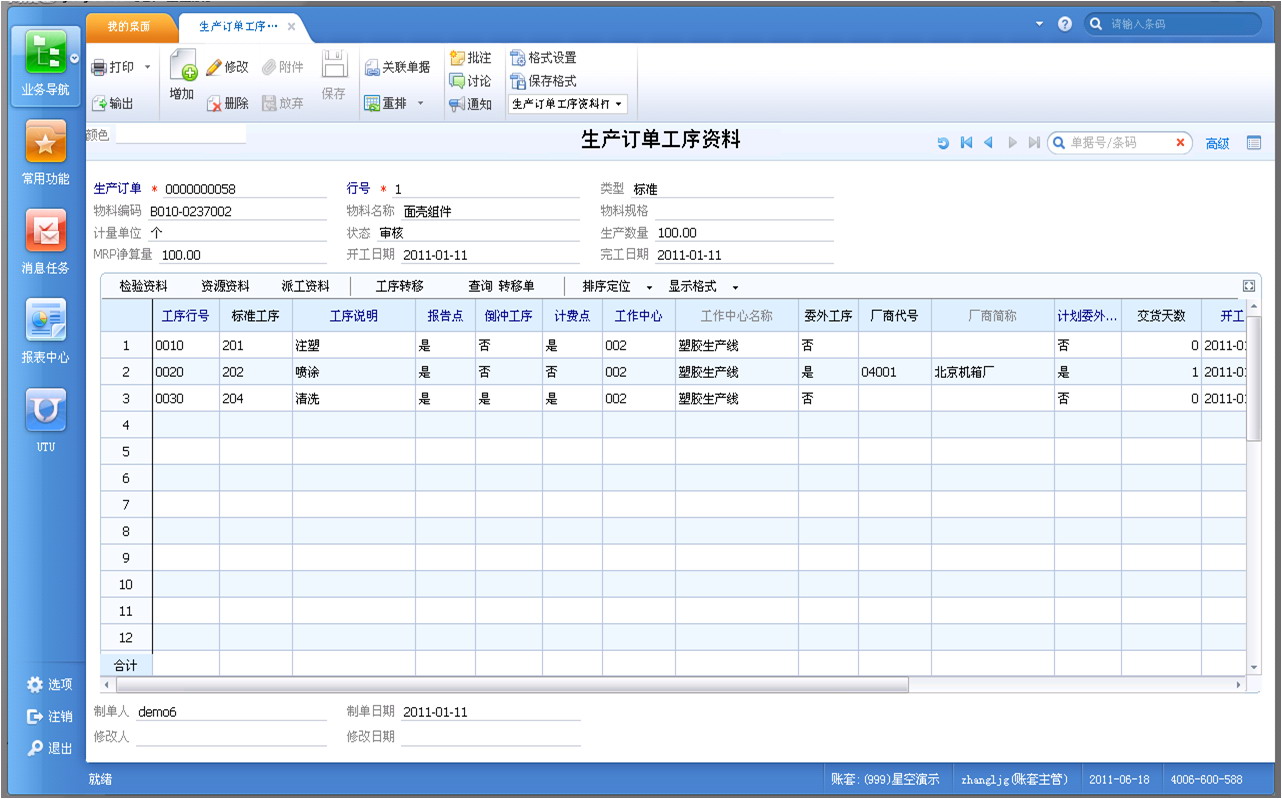Click the refresh record arrow icon
Viewport: 1282px width, 799px height.
pos(943,143)
